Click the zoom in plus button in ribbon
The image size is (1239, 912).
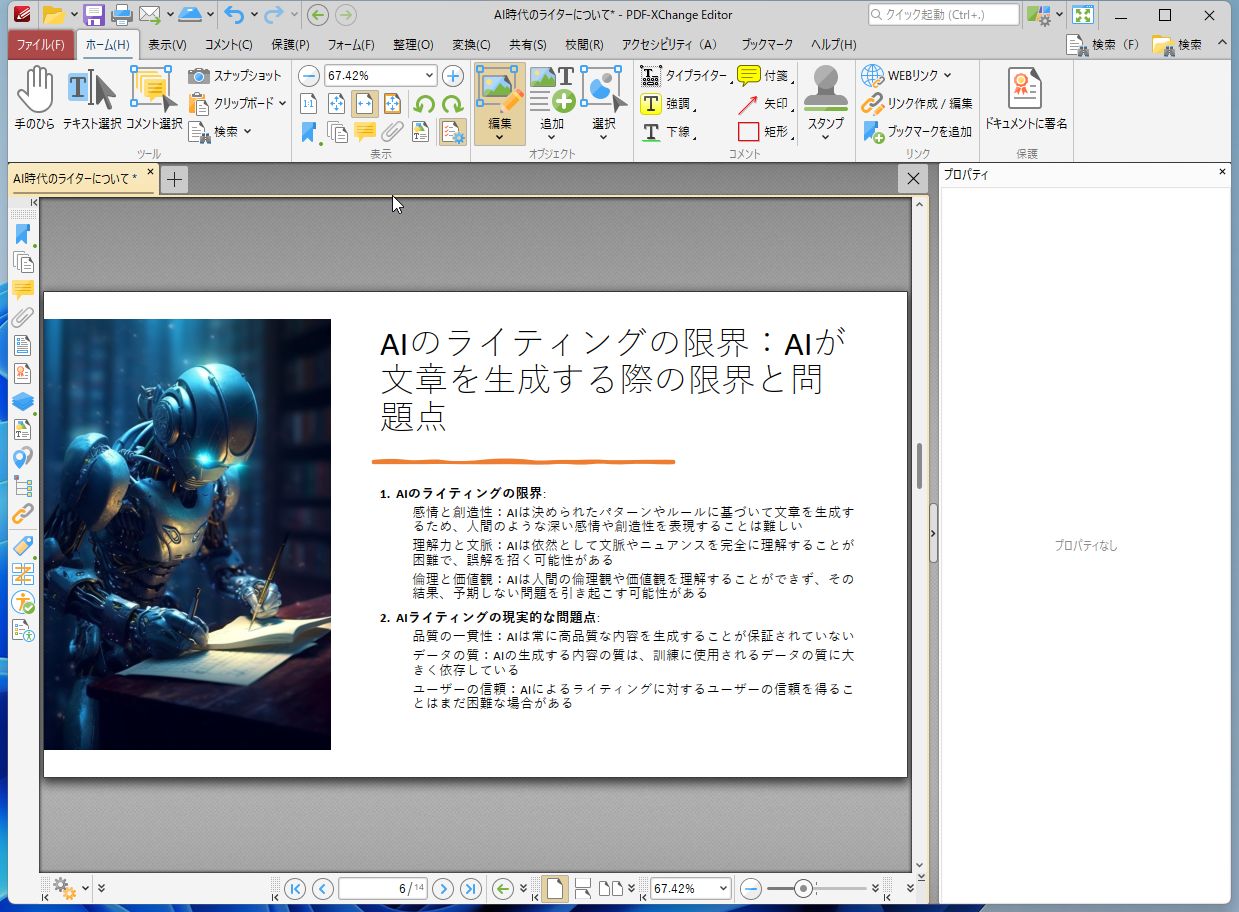point(453,76)
